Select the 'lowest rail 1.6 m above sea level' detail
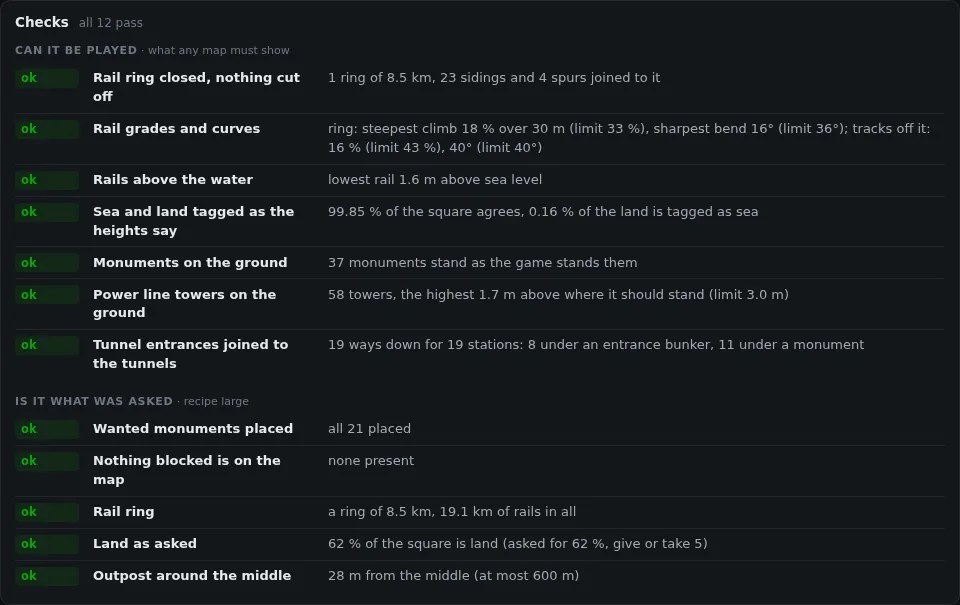 click(435, 180)
